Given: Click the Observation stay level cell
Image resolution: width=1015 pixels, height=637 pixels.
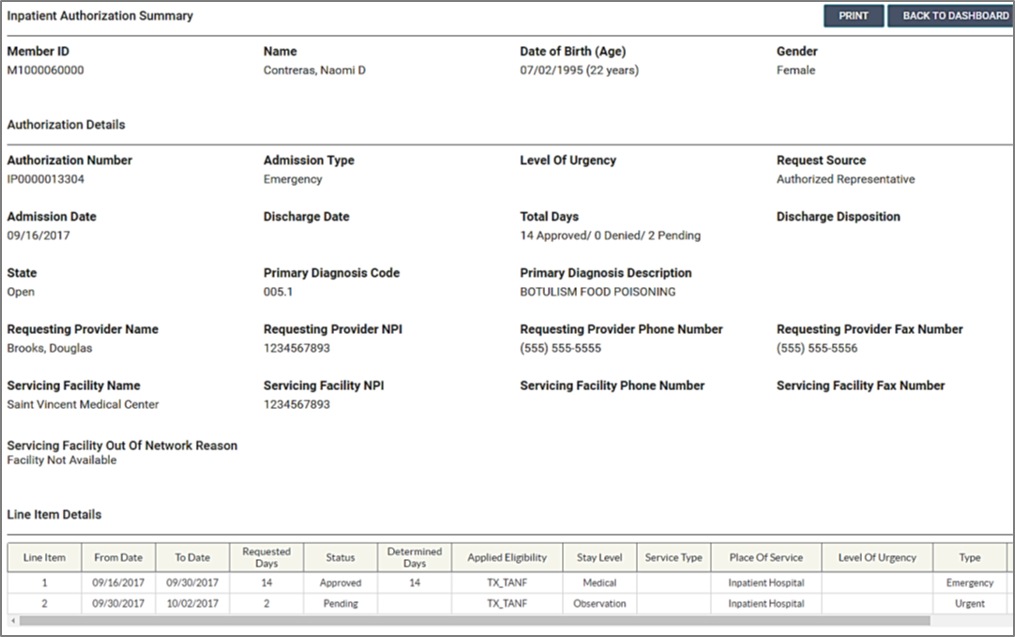Looking at the screenshot, I should 600,604.
